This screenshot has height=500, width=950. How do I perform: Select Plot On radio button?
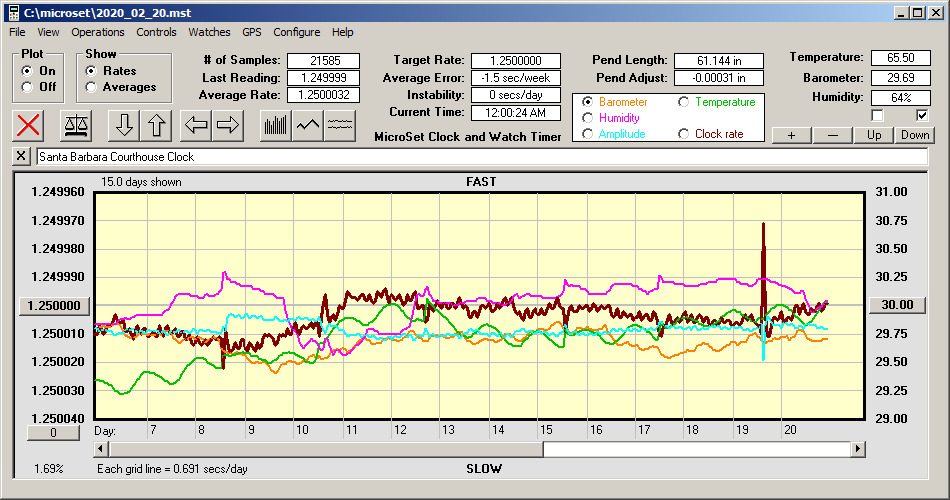click(27, 71)
